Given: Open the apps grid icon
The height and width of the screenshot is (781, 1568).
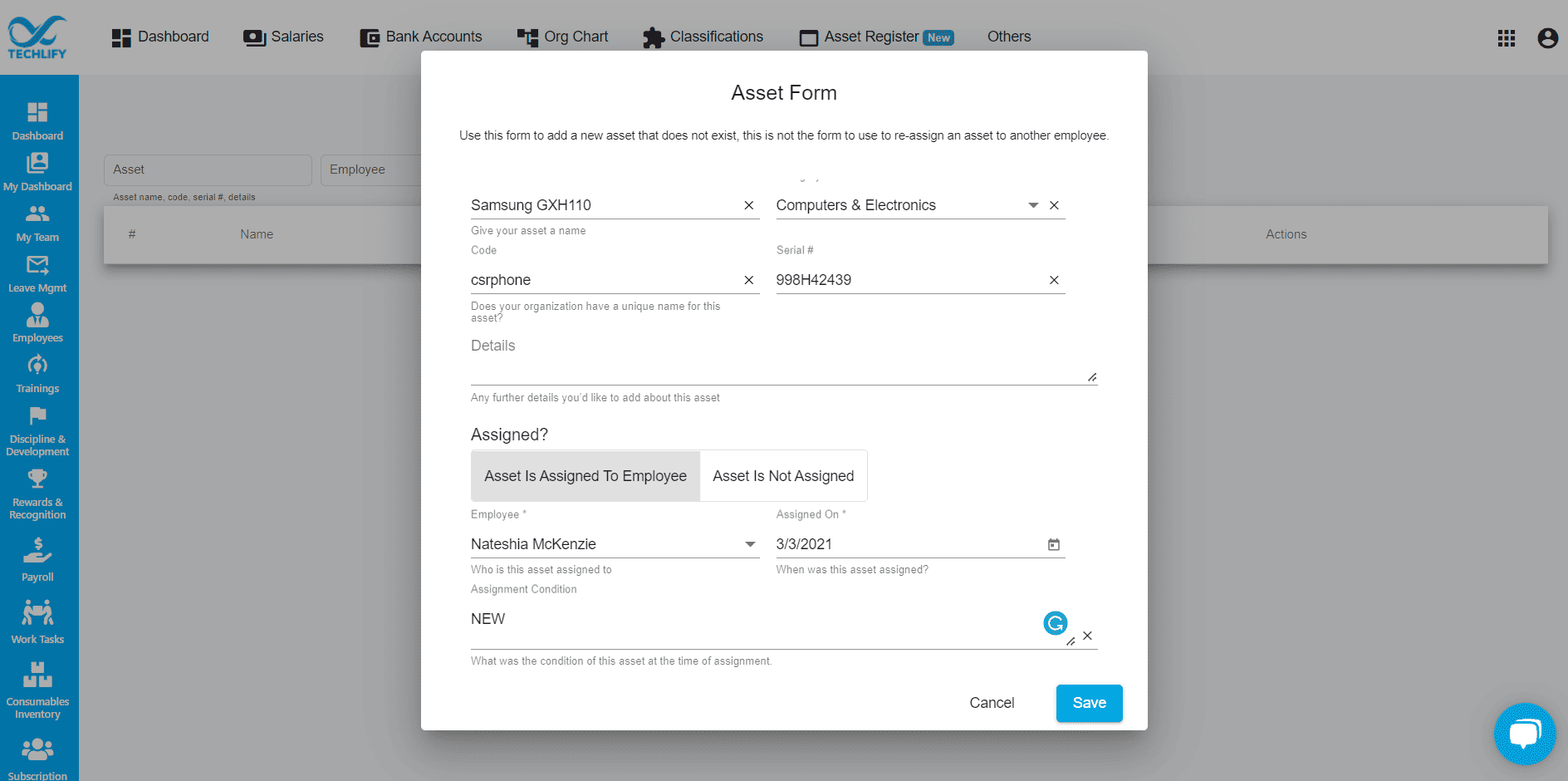Looking at the screenshot, I should point(1506,38).
